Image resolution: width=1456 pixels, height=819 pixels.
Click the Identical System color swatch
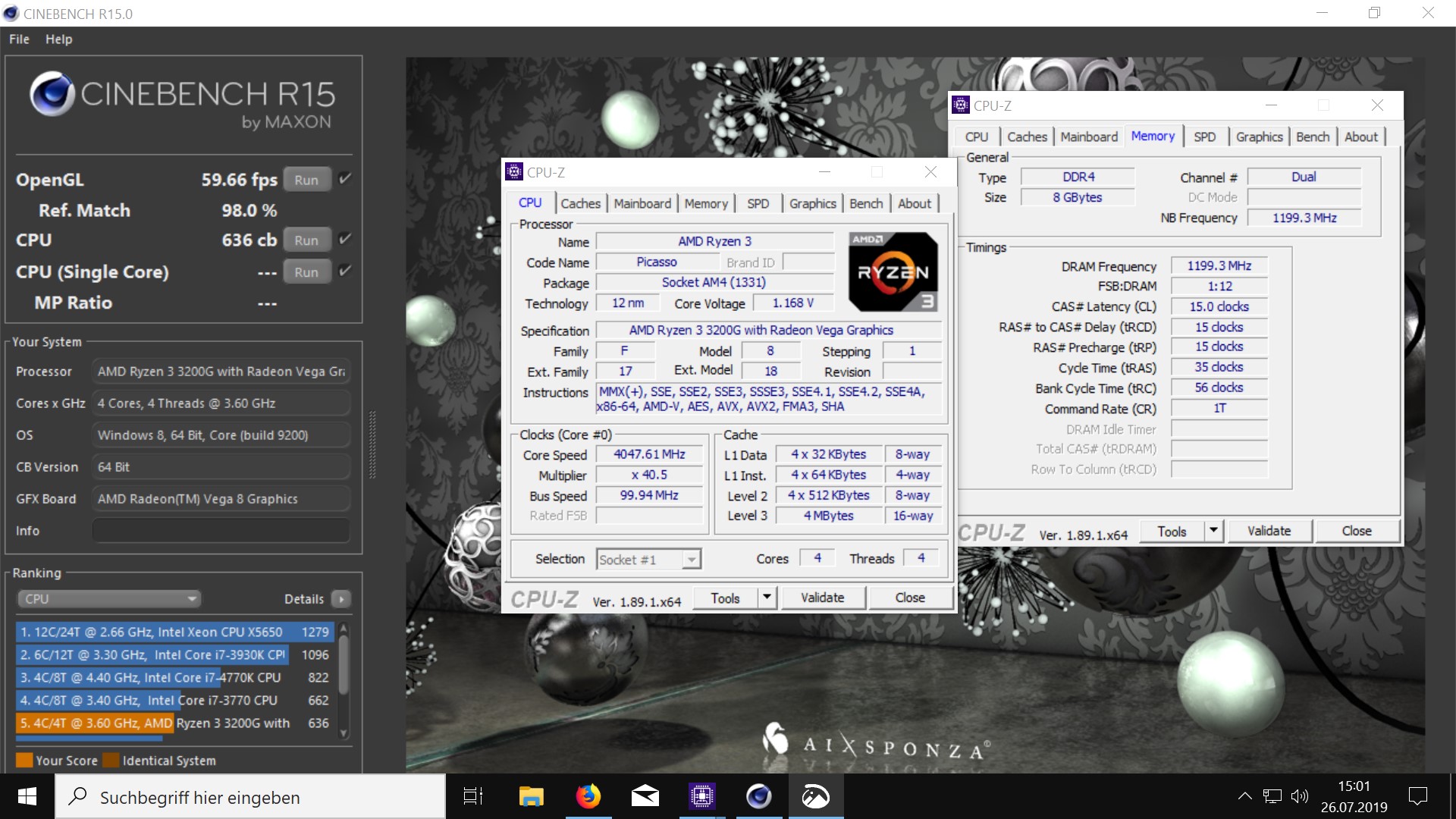[111, 760]
